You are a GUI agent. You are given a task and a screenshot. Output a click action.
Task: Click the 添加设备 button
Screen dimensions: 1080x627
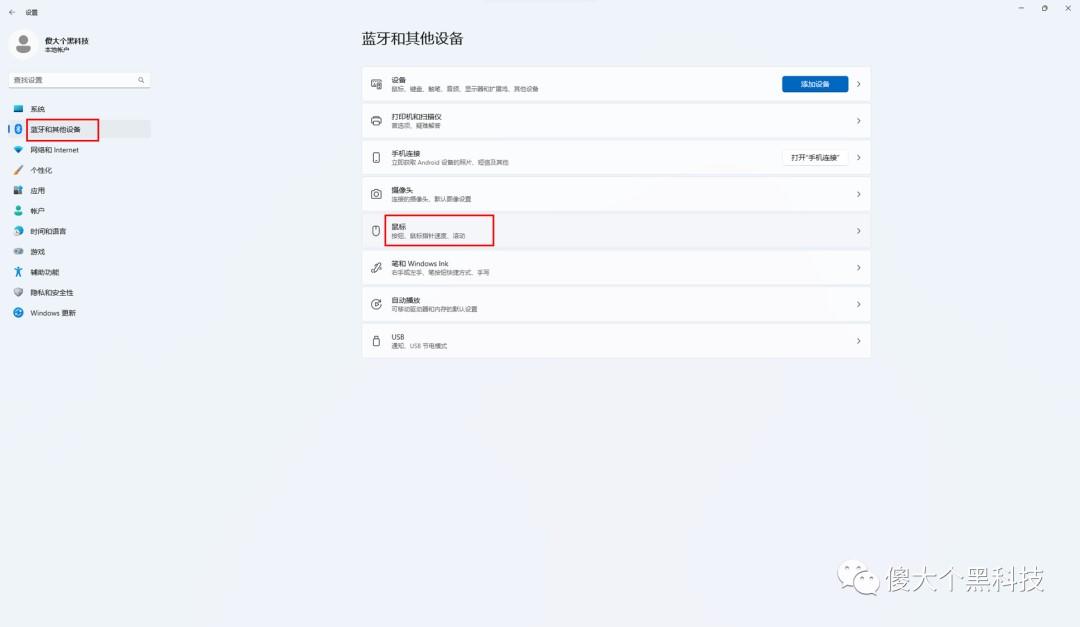click(815, 84)
